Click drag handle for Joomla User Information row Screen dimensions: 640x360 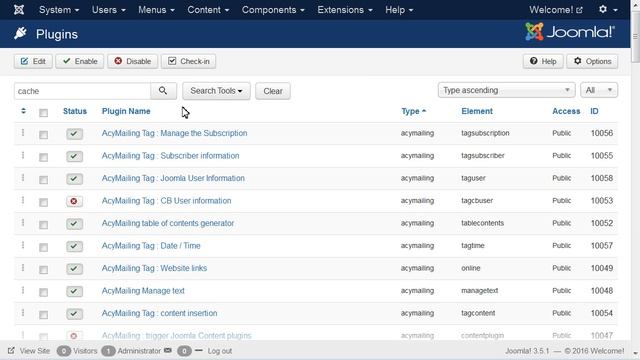tap(23, 178)
